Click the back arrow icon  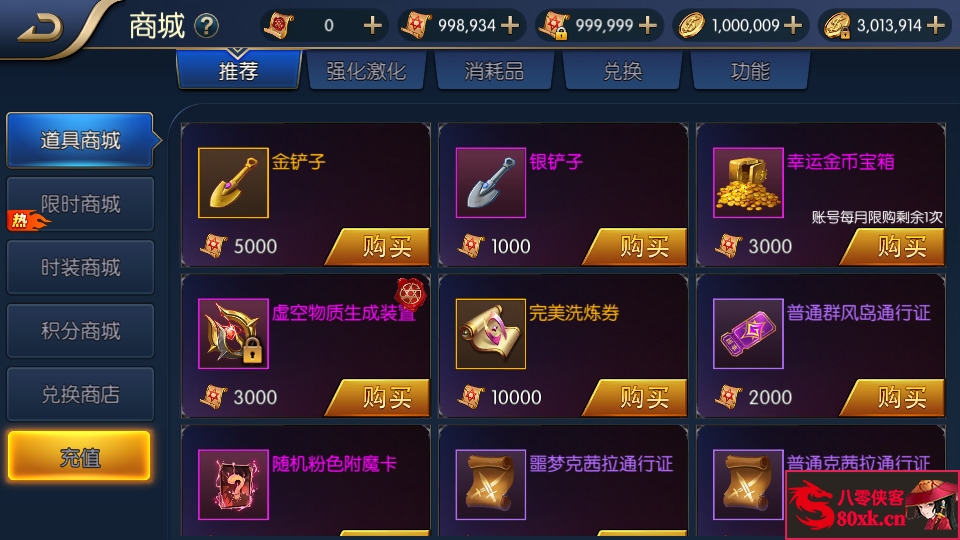[40, 27]
